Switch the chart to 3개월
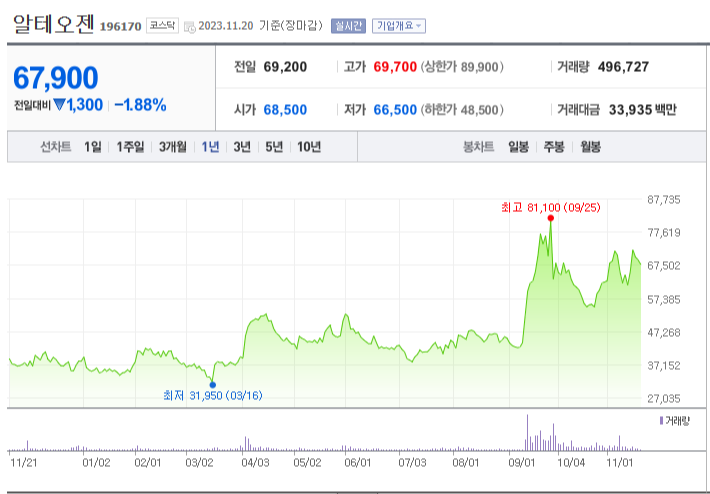The width and height of the screenshot is (710, 494). (173, 147)
